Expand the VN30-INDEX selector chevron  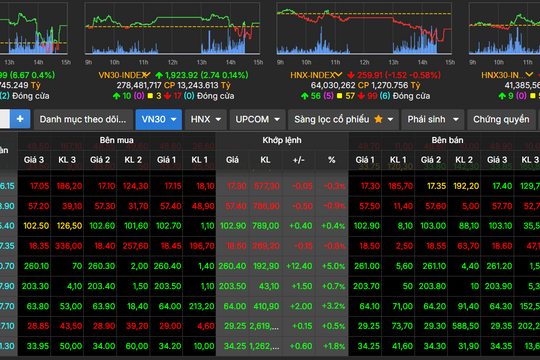click(147, 75)
